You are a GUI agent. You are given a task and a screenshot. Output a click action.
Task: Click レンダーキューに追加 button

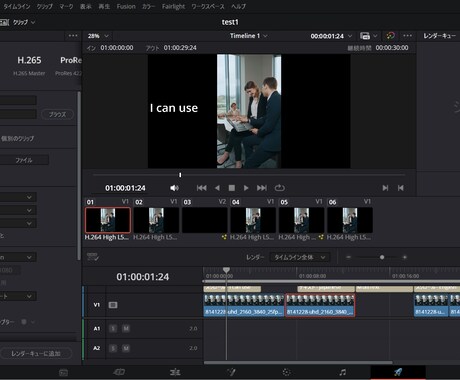pos(36,353)
